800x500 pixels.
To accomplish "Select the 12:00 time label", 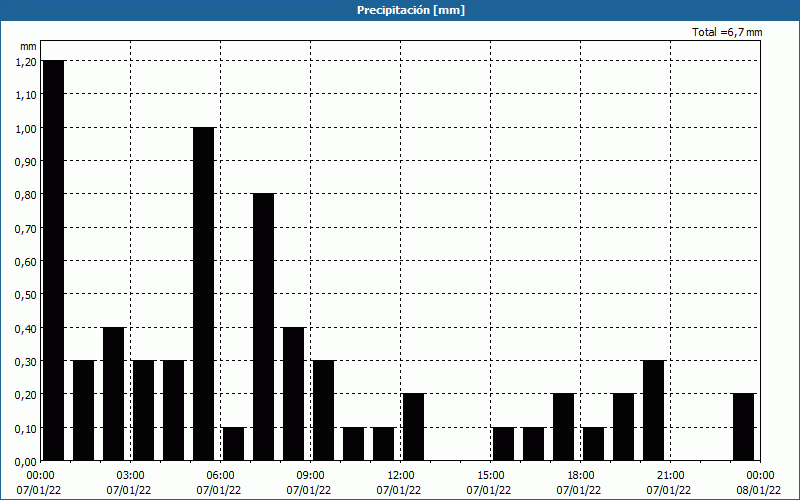I will (401, 476).
